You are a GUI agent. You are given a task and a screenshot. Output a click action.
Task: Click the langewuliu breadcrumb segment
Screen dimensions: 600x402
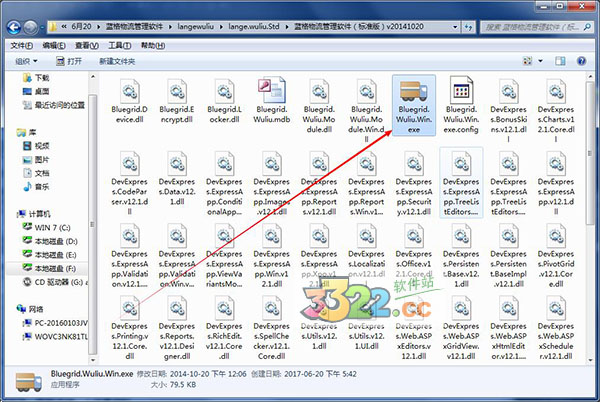[196, 26]
